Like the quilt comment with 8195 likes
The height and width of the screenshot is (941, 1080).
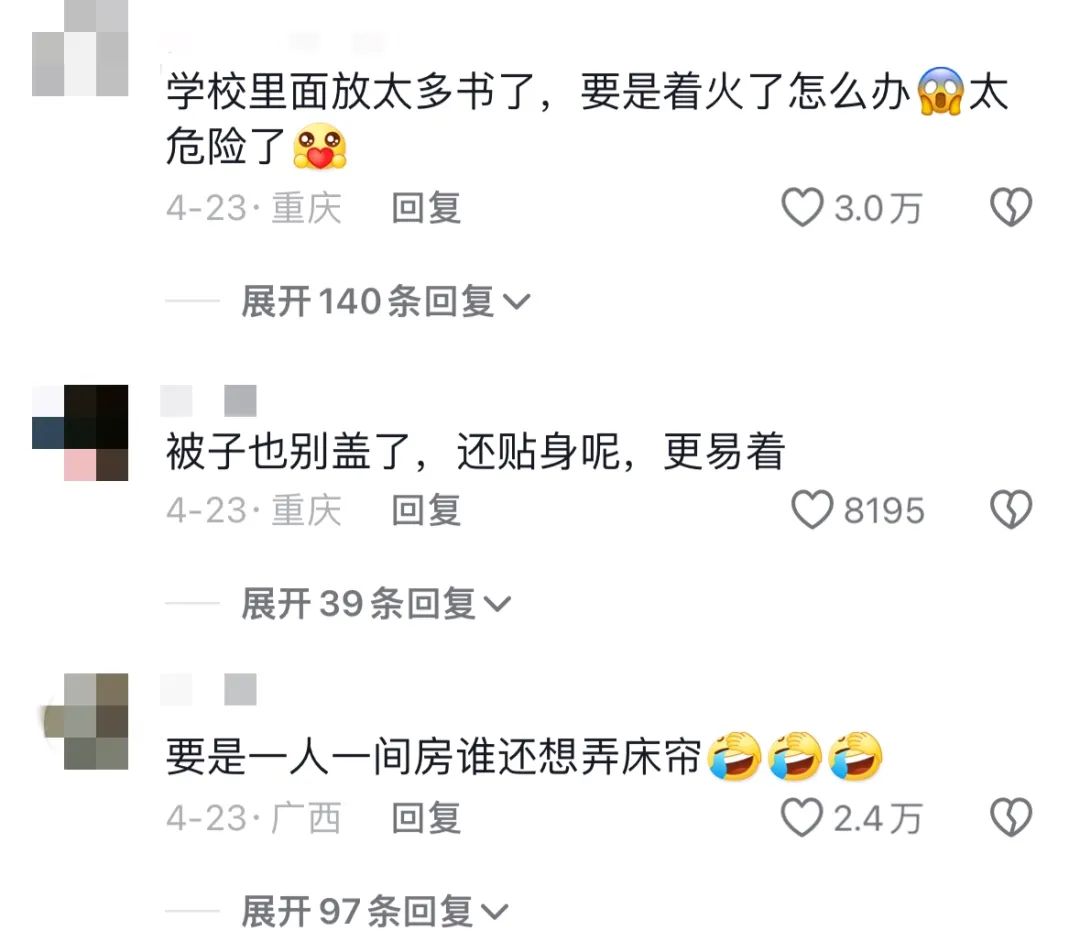(812, 510)
